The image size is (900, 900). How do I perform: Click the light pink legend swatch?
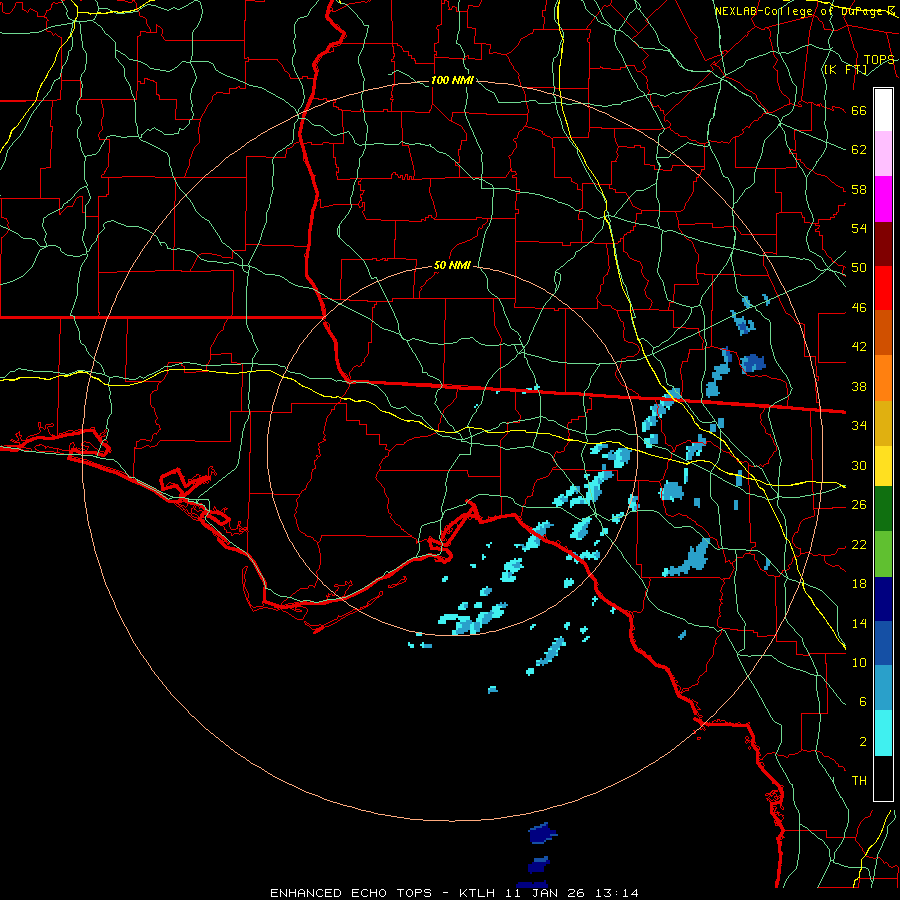(883, 154)
